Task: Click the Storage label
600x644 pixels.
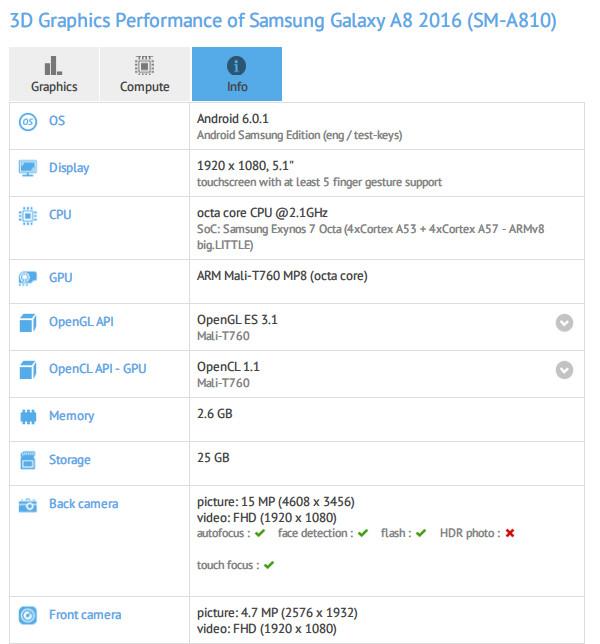Action: point(70,460)
